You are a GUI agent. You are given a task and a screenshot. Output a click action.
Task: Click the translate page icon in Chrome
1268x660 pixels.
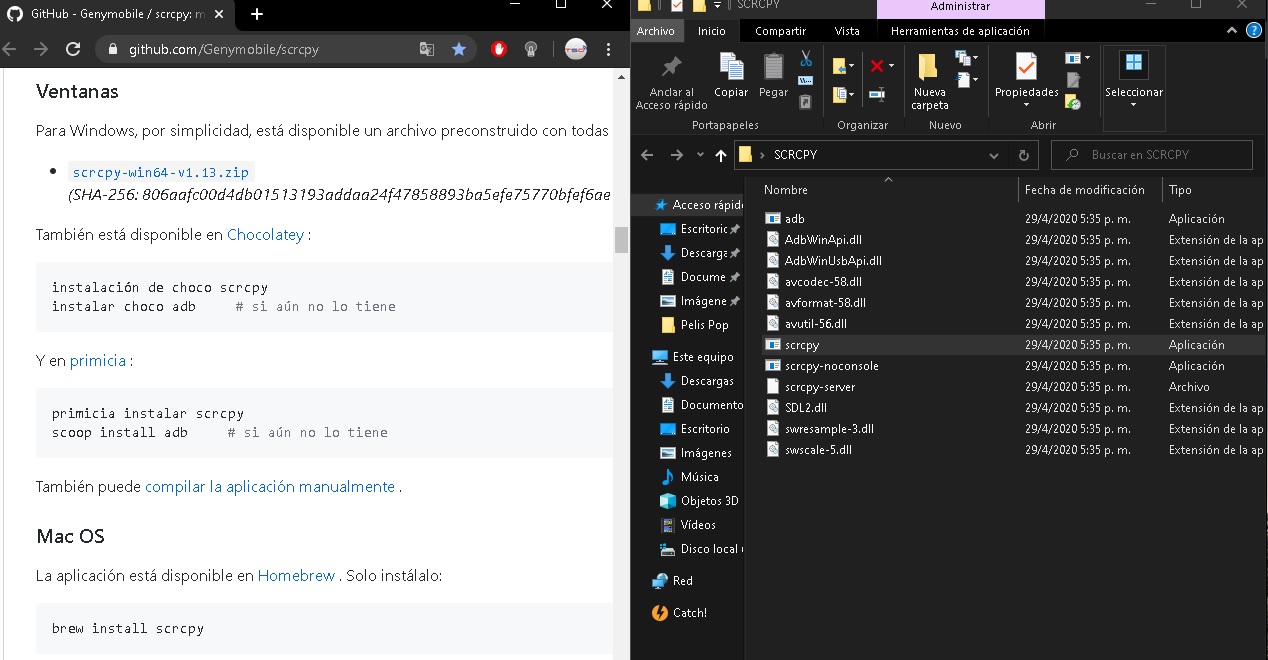(x=427, y=48)
